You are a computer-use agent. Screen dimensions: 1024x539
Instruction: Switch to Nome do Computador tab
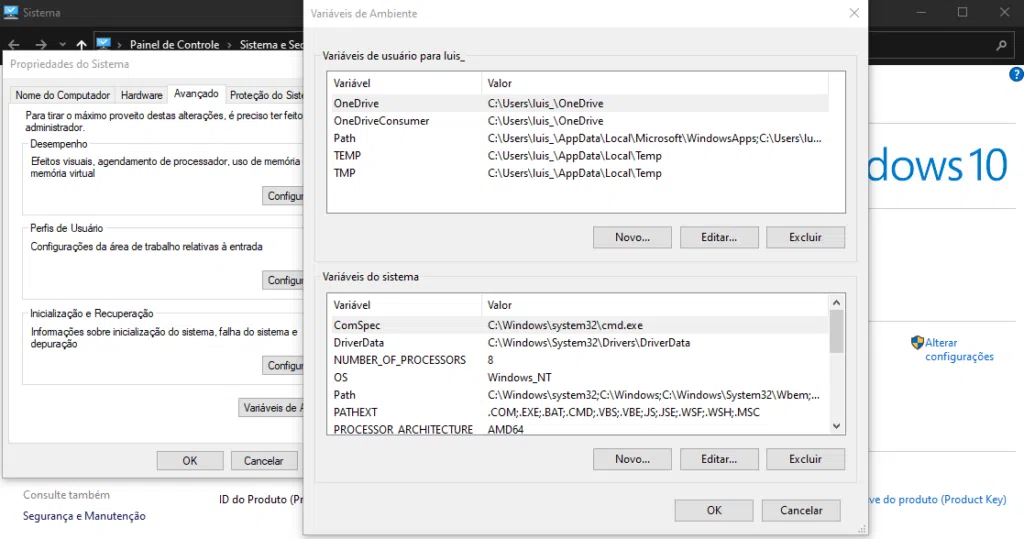point(63,95)
